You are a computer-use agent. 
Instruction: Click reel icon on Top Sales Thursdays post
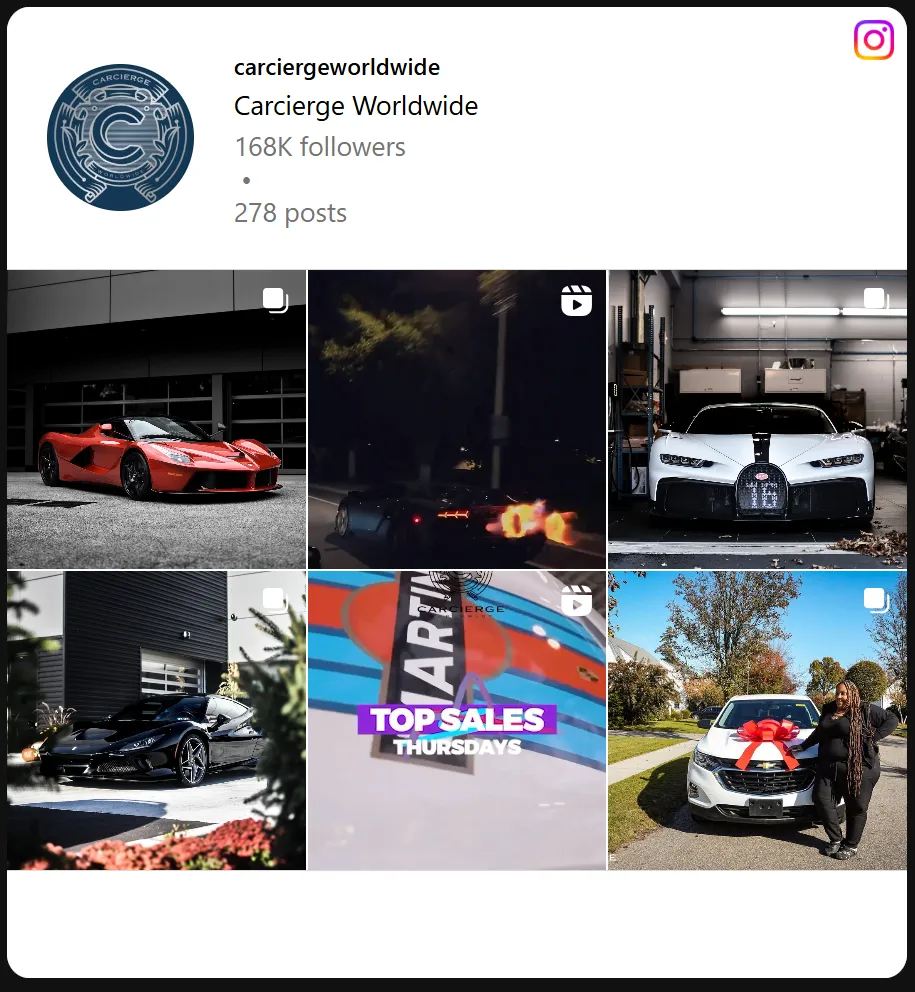coord(576,600)
